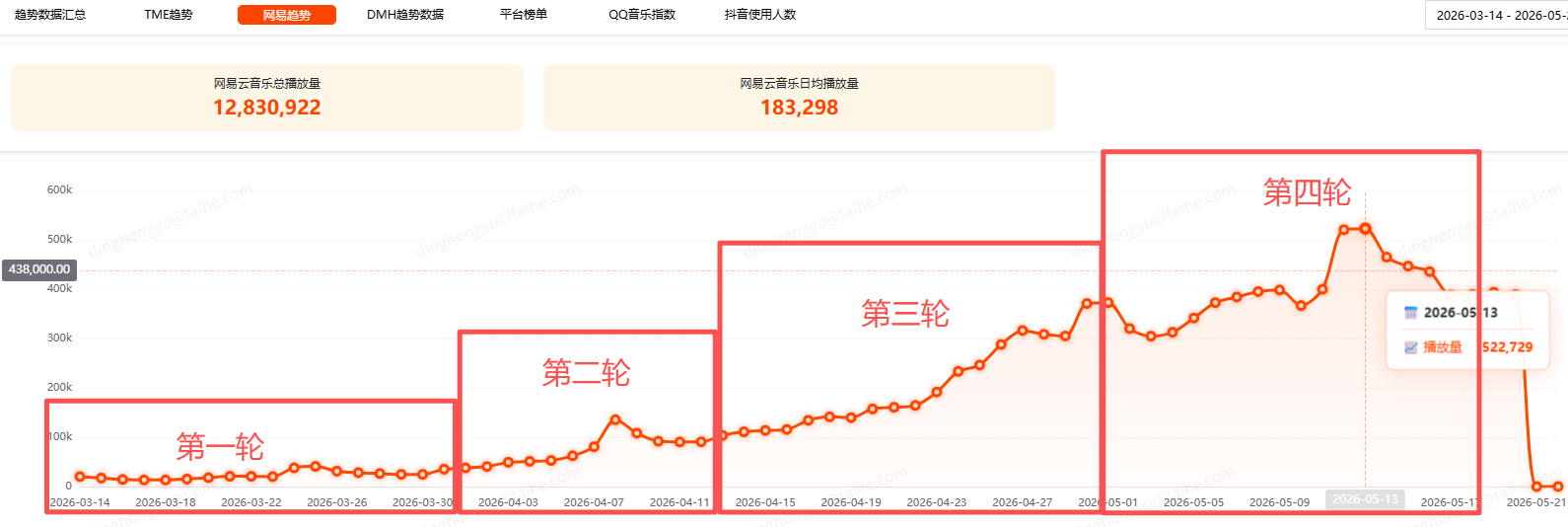Click the 2026-05-05 x-axis label
The width and height of the screenshot is (1568, 527).
(x=1193, y=502)
